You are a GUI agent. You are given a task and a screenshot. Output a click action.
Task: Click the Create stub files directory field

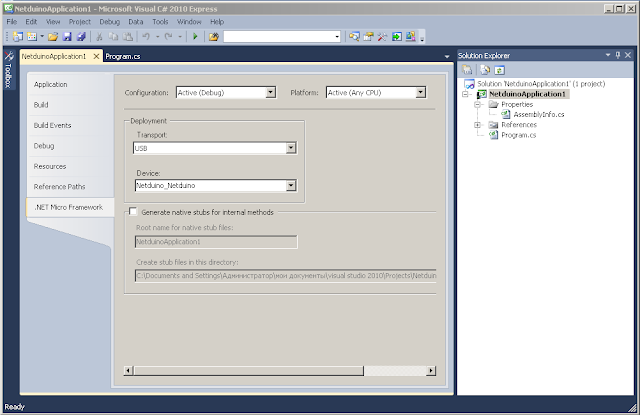(x=285, y=275)
